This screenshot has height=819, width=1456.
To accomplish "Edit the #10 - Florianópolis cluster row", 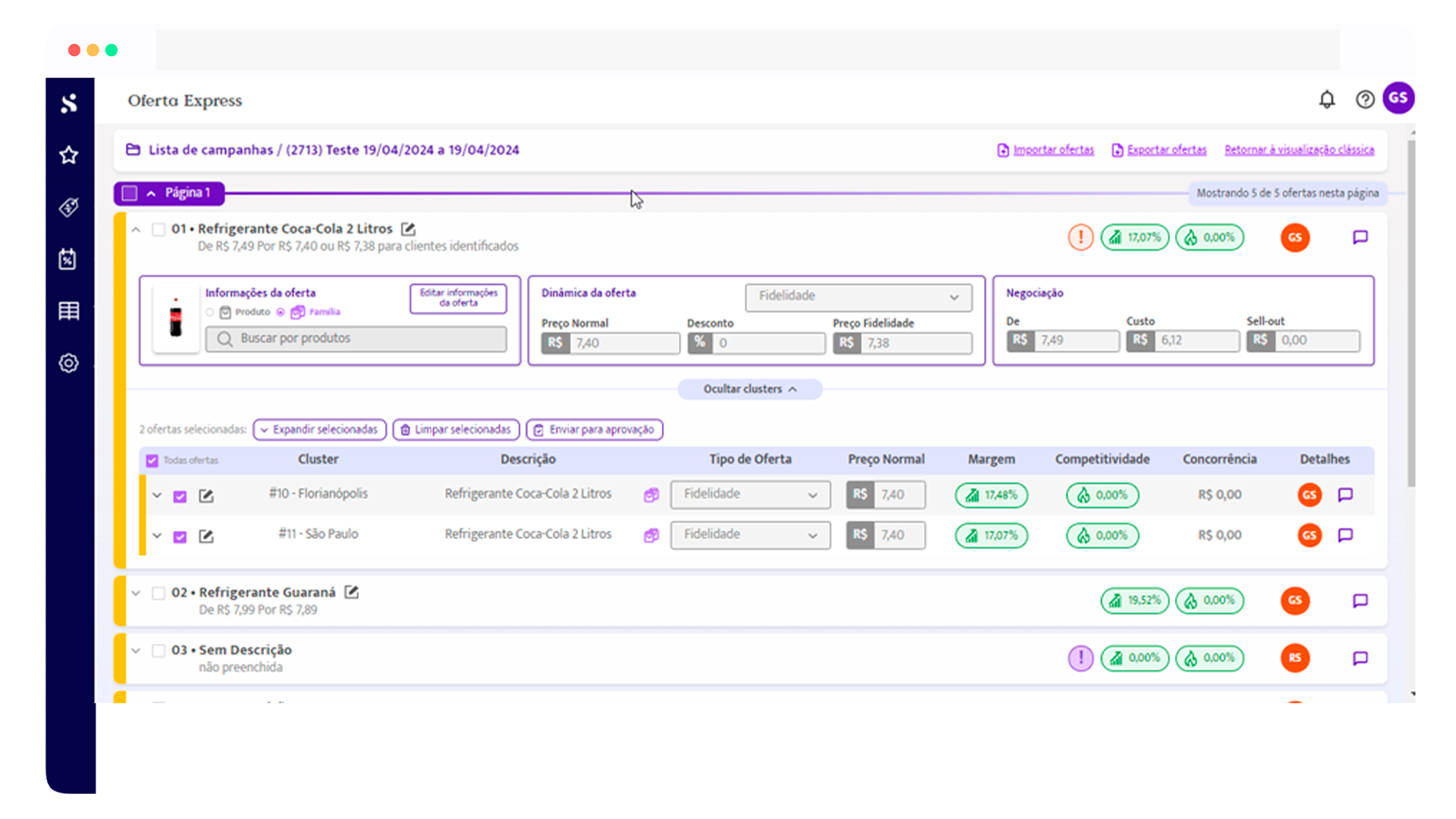I will (206, 495).
